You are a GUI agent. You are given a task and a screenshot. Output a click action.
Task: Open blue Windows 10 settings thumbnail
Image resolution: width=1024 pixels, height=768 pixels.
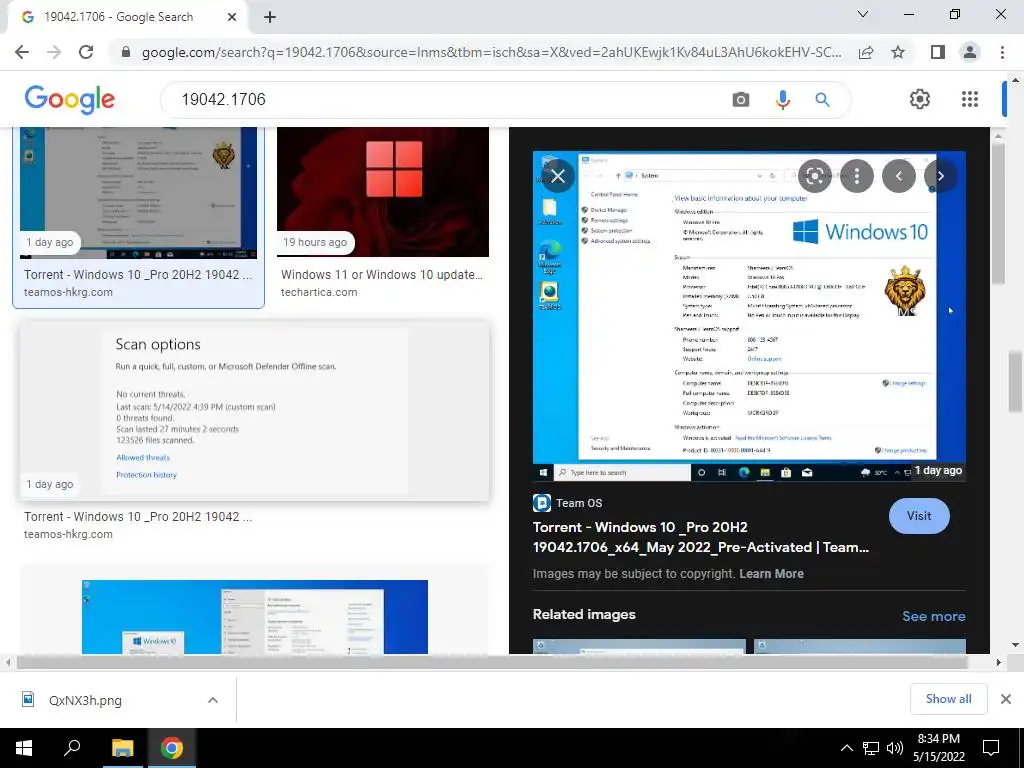click(x=255, y=616)
